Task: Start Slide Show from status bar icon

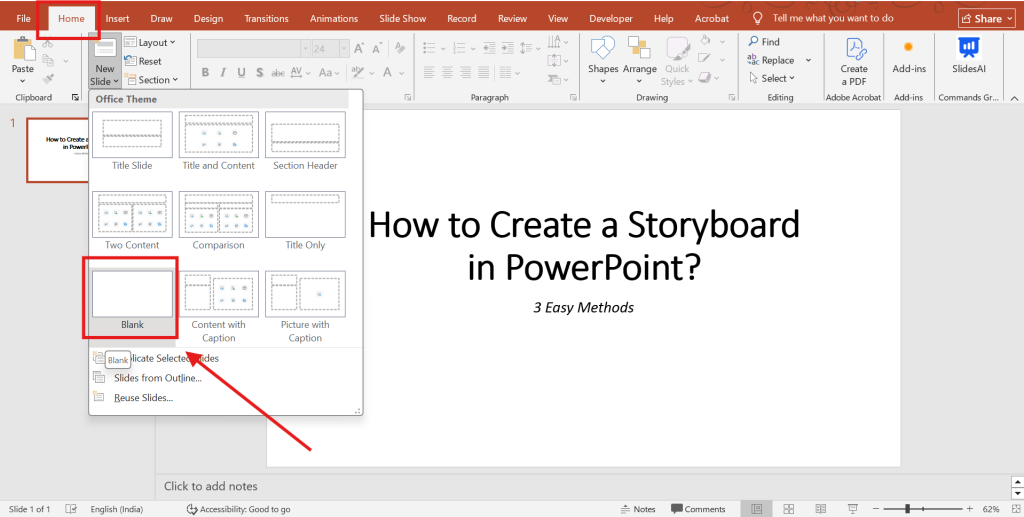Action: coord(853,509)
